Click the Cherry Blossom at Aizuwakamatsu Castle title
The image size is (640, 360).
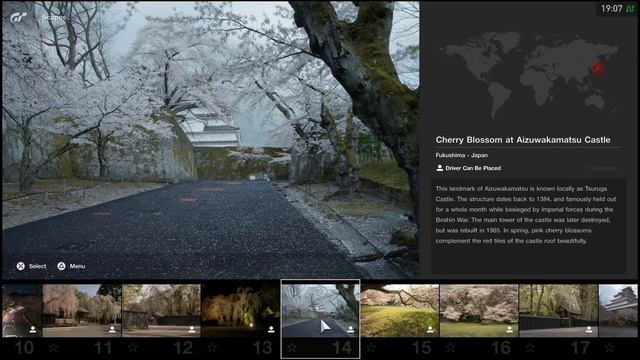523,140
